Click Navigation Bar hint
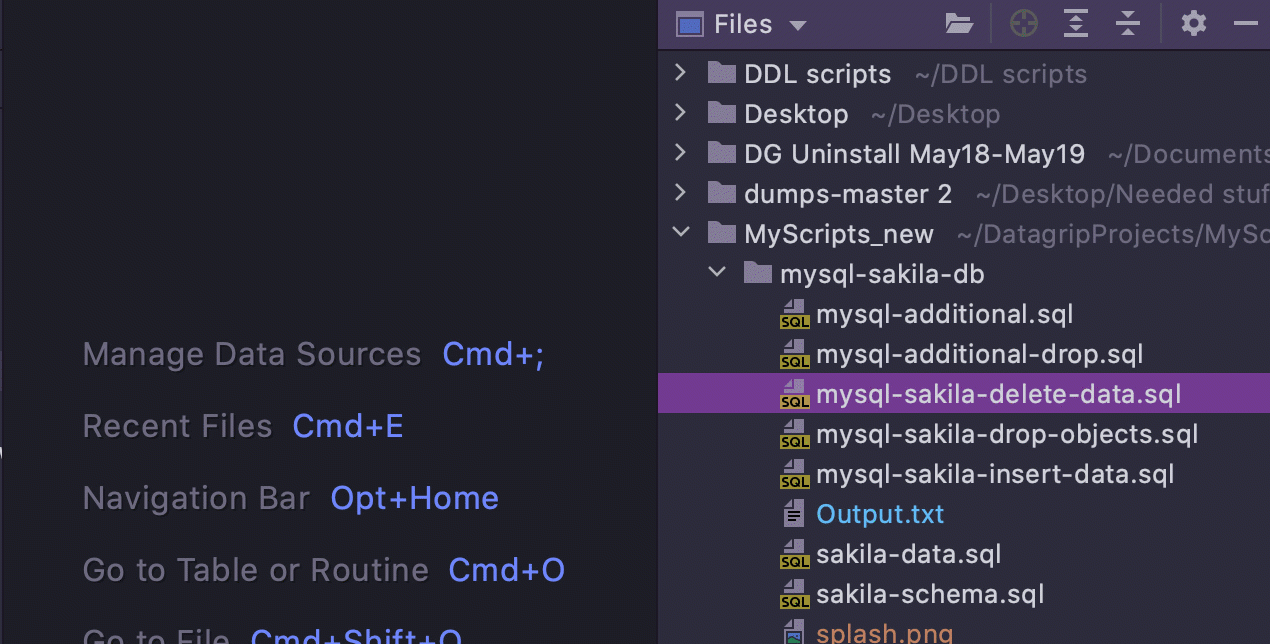Viewport: 1270px width, 644px height. click(196, 498)
